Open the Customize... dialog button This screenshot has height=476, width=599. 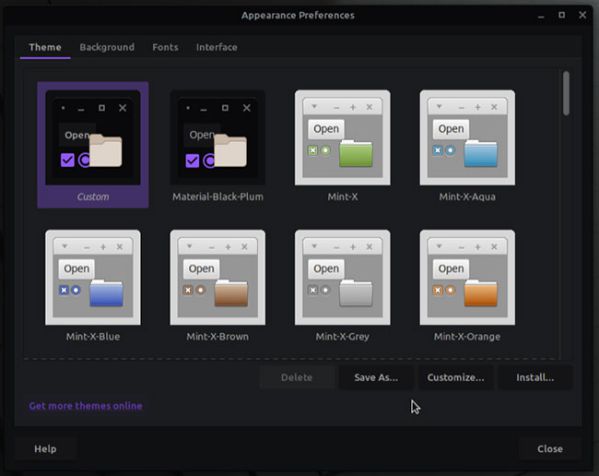(x=455, y=377)
